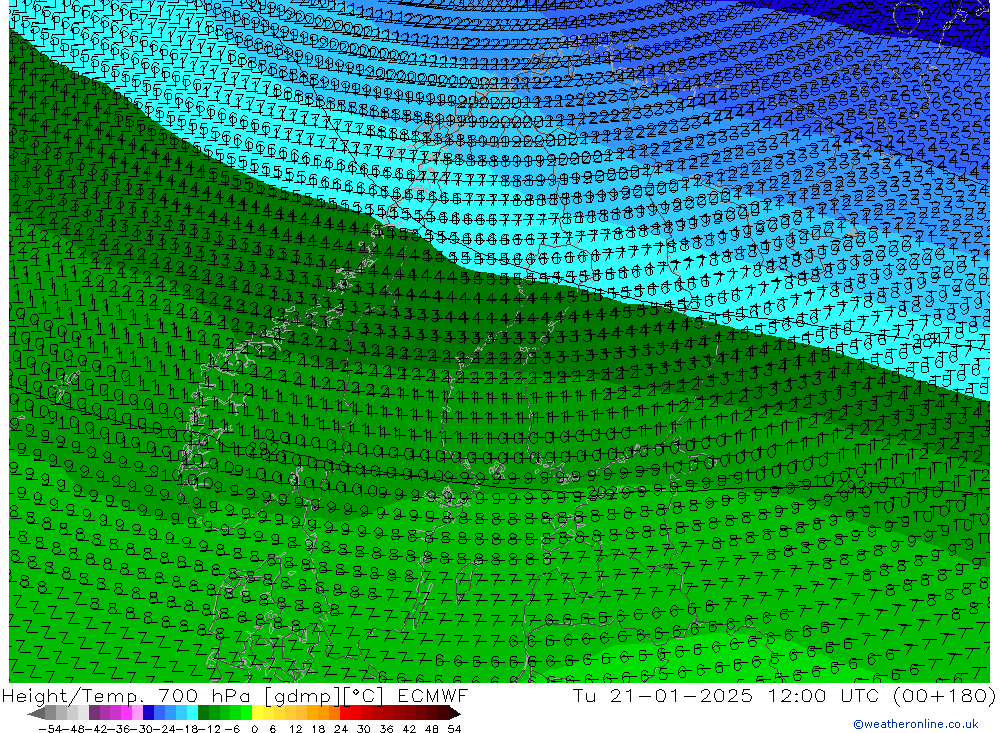
Task: Click the dark green -12 legend swatch
Action: tap(203, 713)
